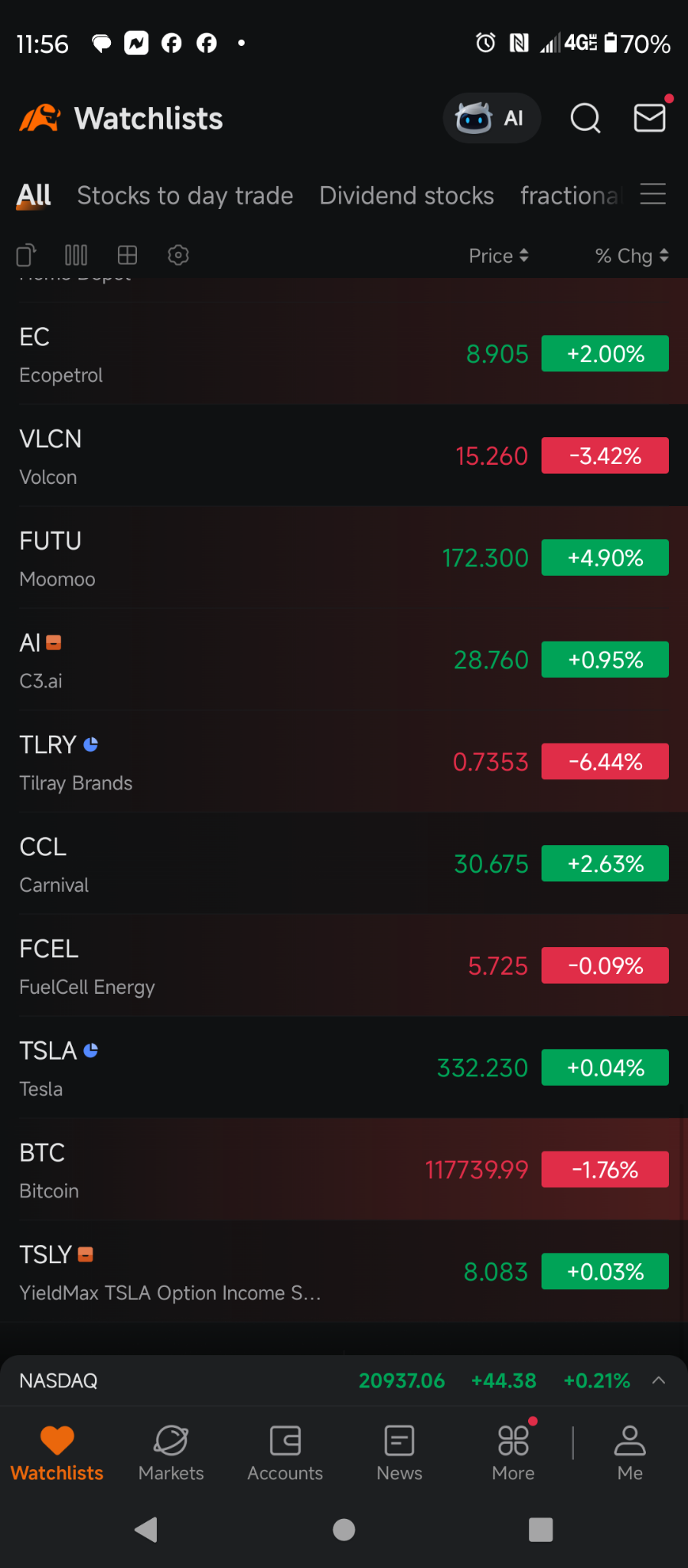688x1568 pixels.
Task: Open the News section
Action: coord(399,1452)
